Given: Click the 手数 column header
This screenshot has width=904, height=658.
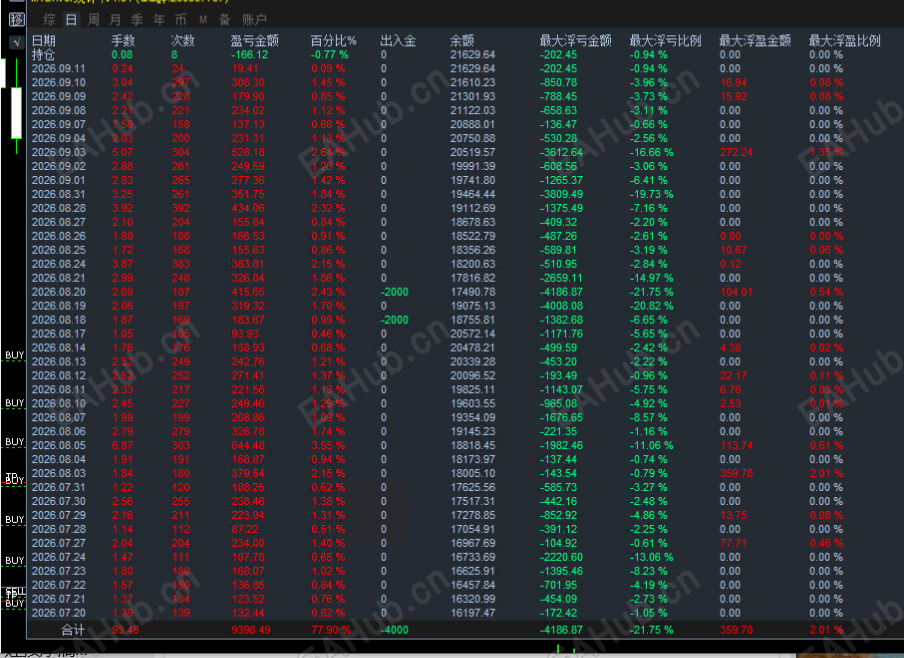Looking at the screenshot, I should [123, 40].
